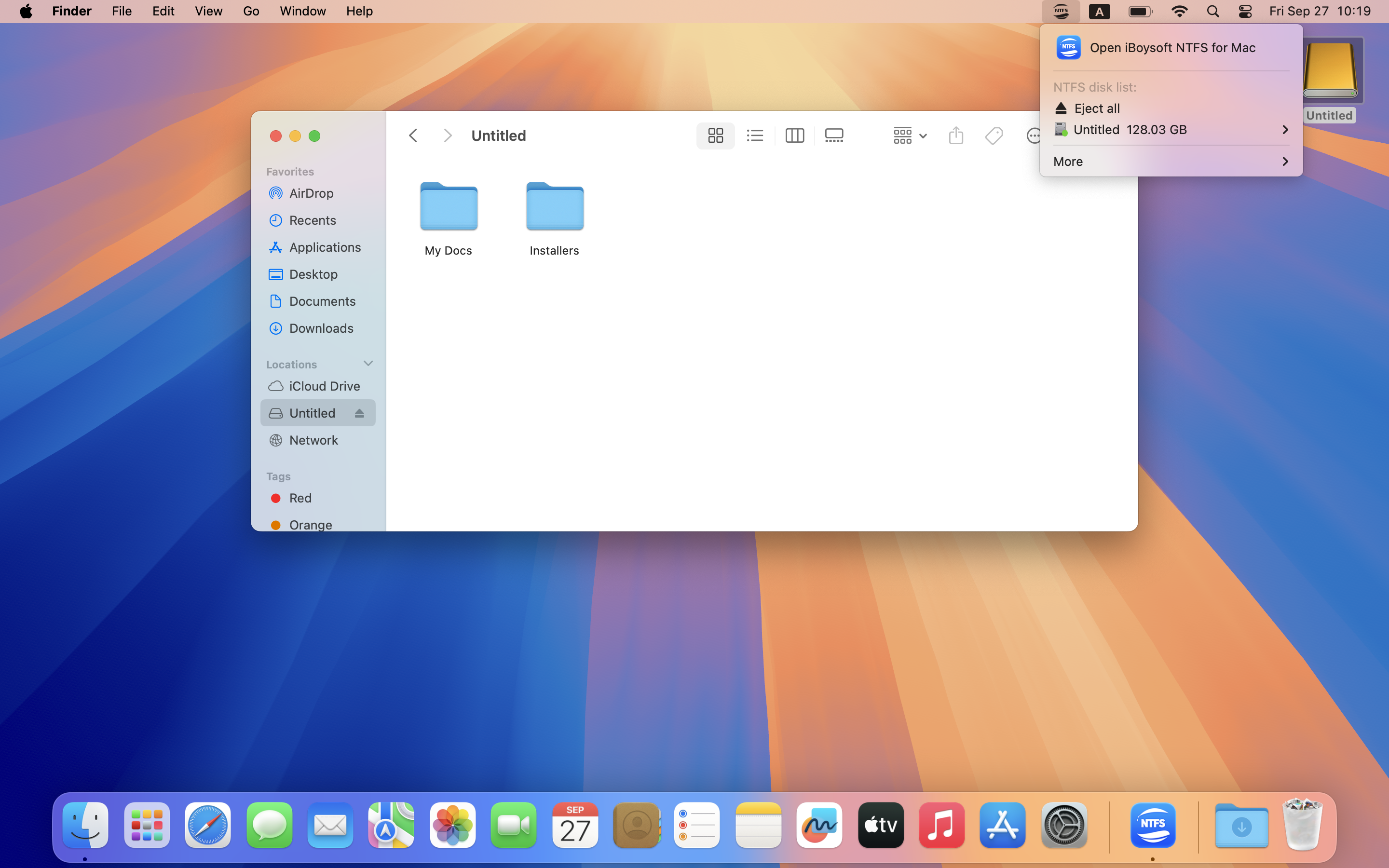Image resolution: width=1389 pixels, height=868 pixels.
Task: Select icon view mode button
Action: click(715, 136)
